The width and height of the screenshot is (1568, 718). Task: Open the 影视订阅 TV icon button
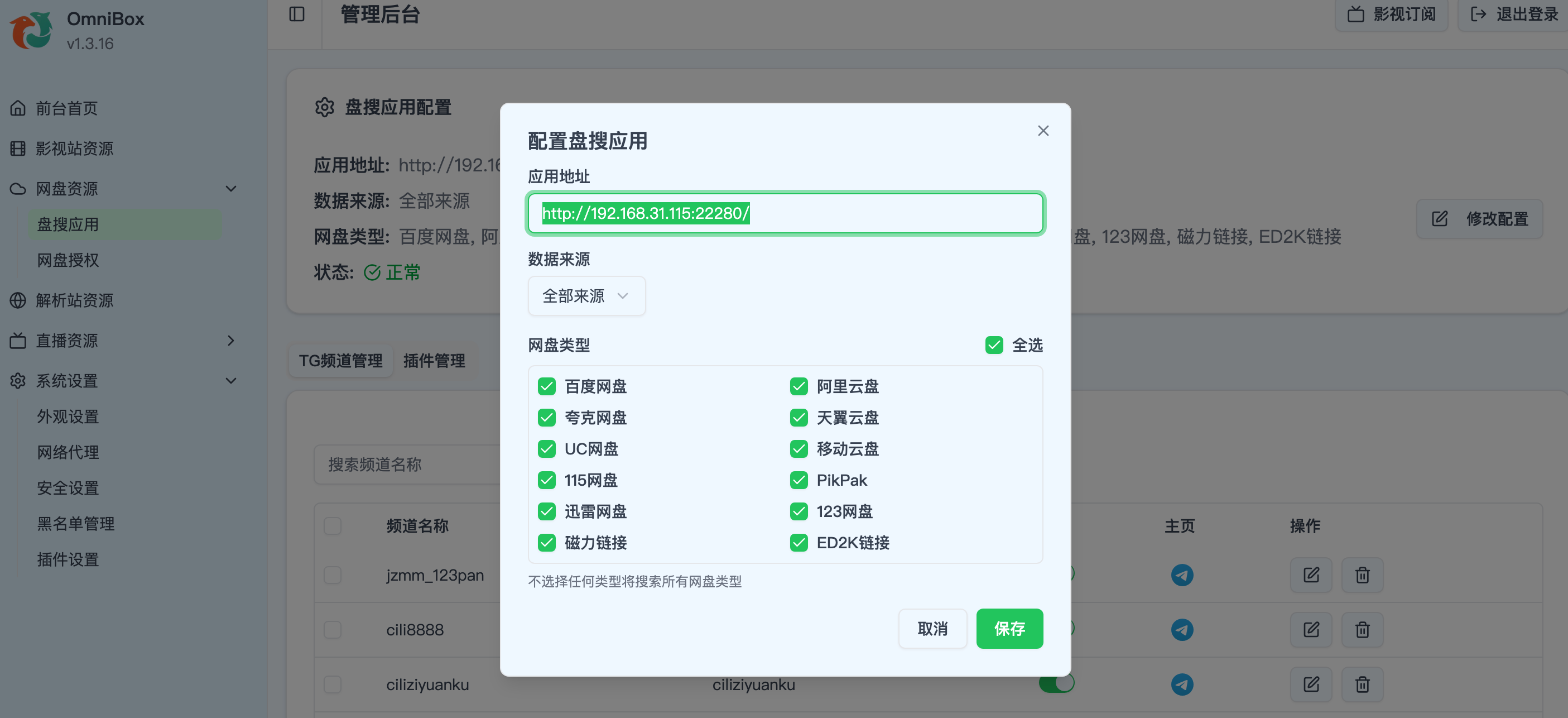[1391, 14]
